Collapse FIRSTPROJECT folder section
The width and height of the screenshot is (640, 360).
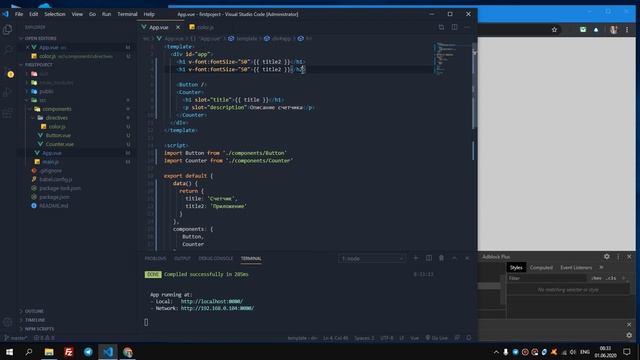coord(38,64)
